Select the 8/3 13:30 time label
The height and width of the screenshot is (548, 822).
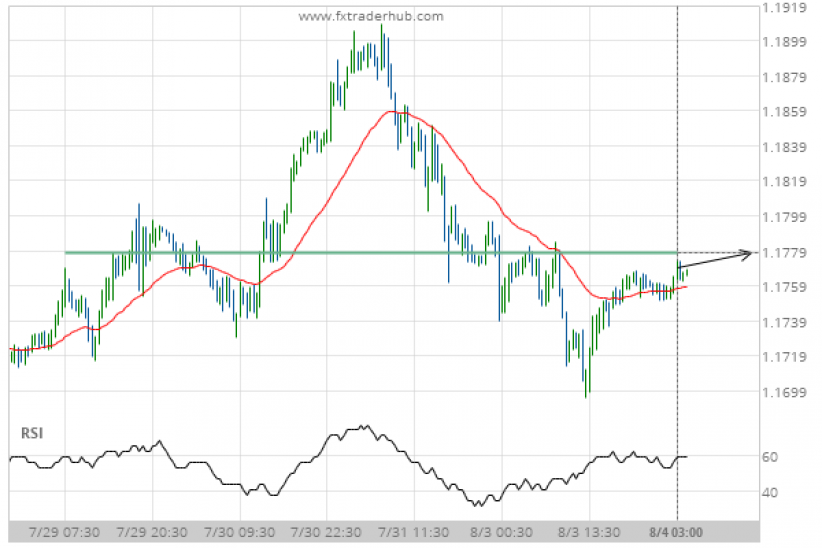coord(589,533)
